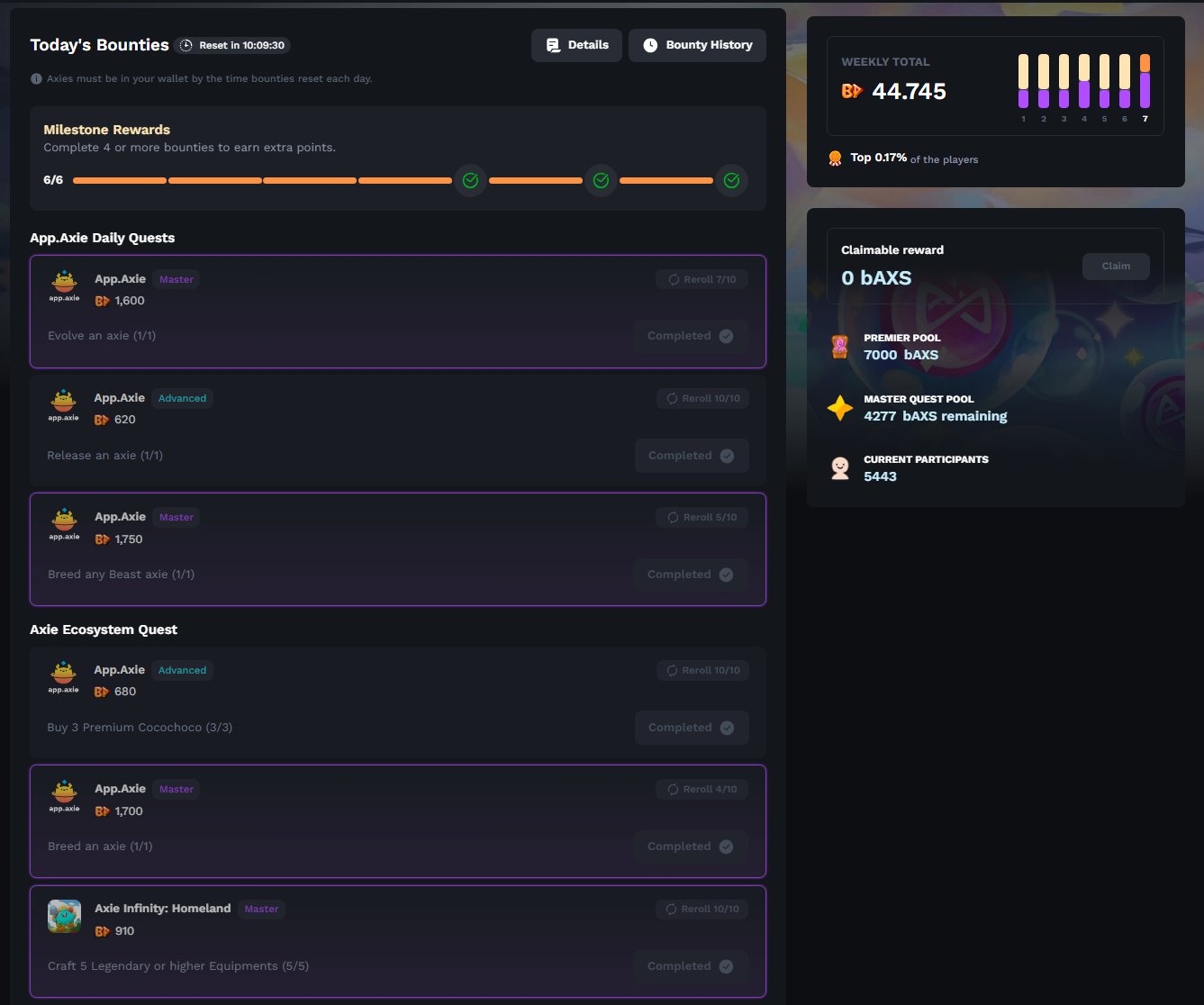Reroll the Breed an axie quest
Viewport: 1204px width, 1005px height.
coord(702,789)
